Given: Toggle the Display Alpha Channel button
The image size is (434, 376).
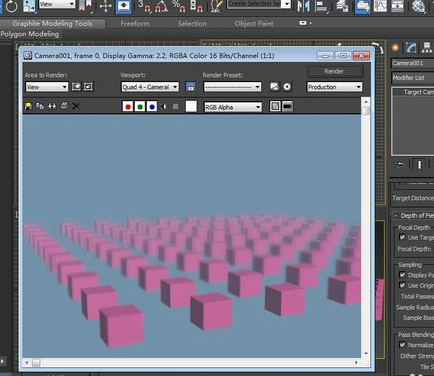Looking at the screenshot, I should tap(164, 107).
